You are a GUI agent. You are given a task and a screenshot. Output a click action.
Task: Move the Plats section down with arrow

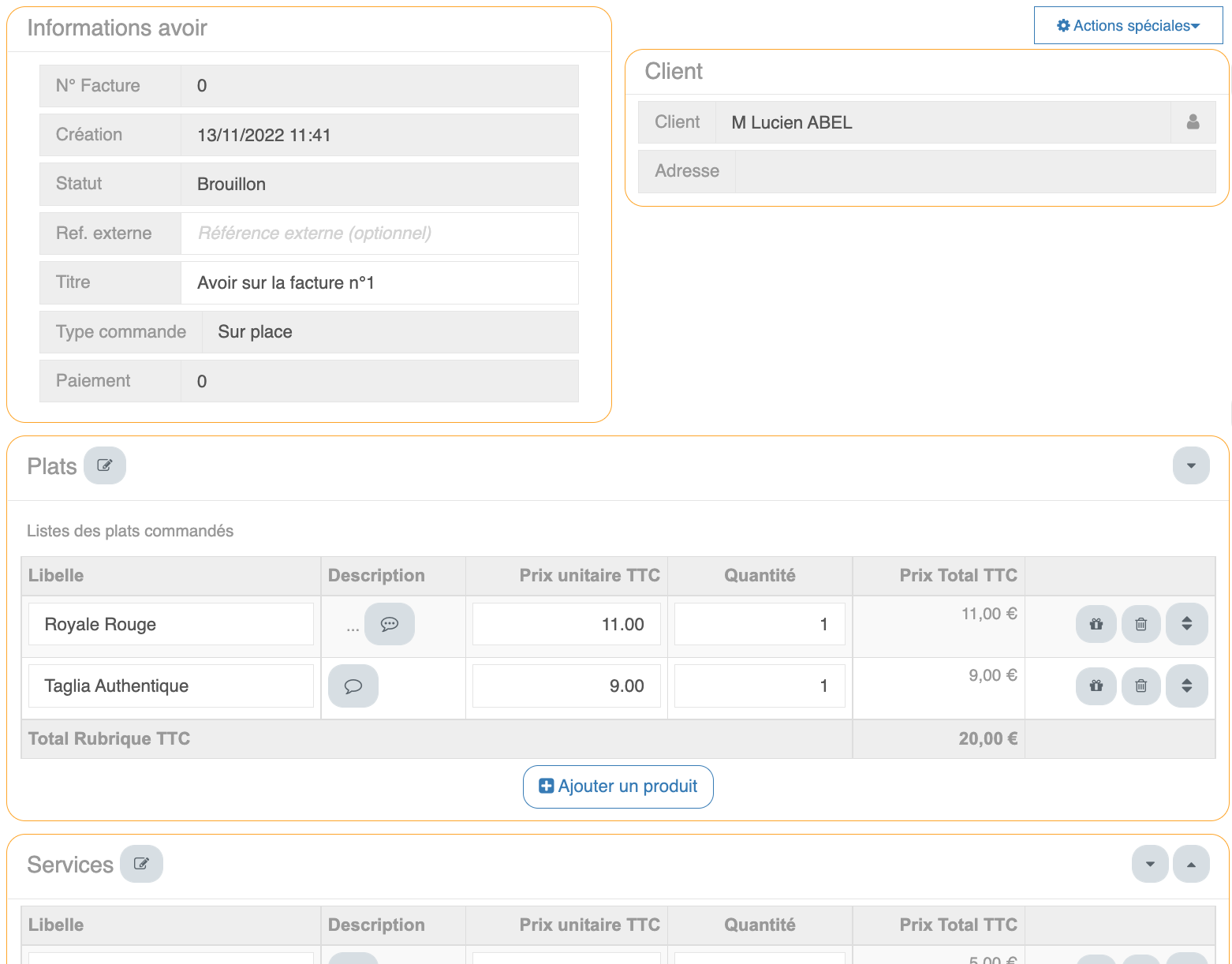coord(1190,465)
